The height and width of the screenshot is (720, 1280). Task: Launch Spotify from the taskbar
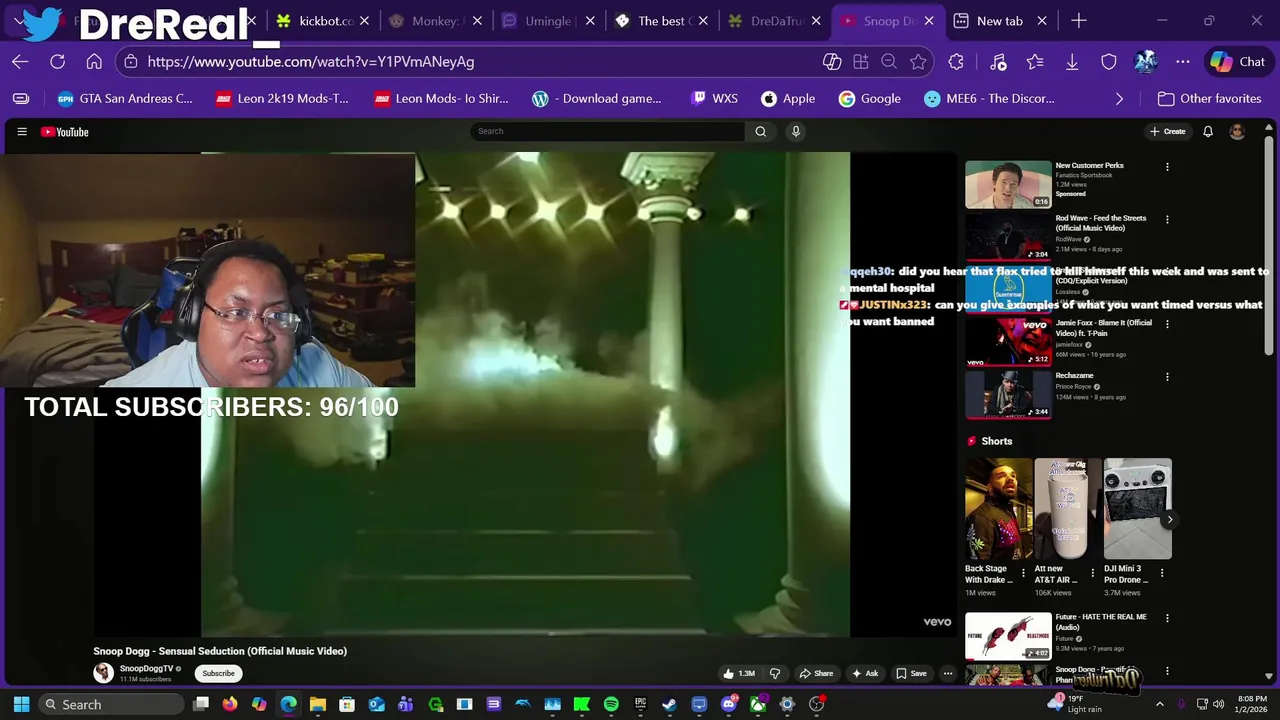[611, 704]
